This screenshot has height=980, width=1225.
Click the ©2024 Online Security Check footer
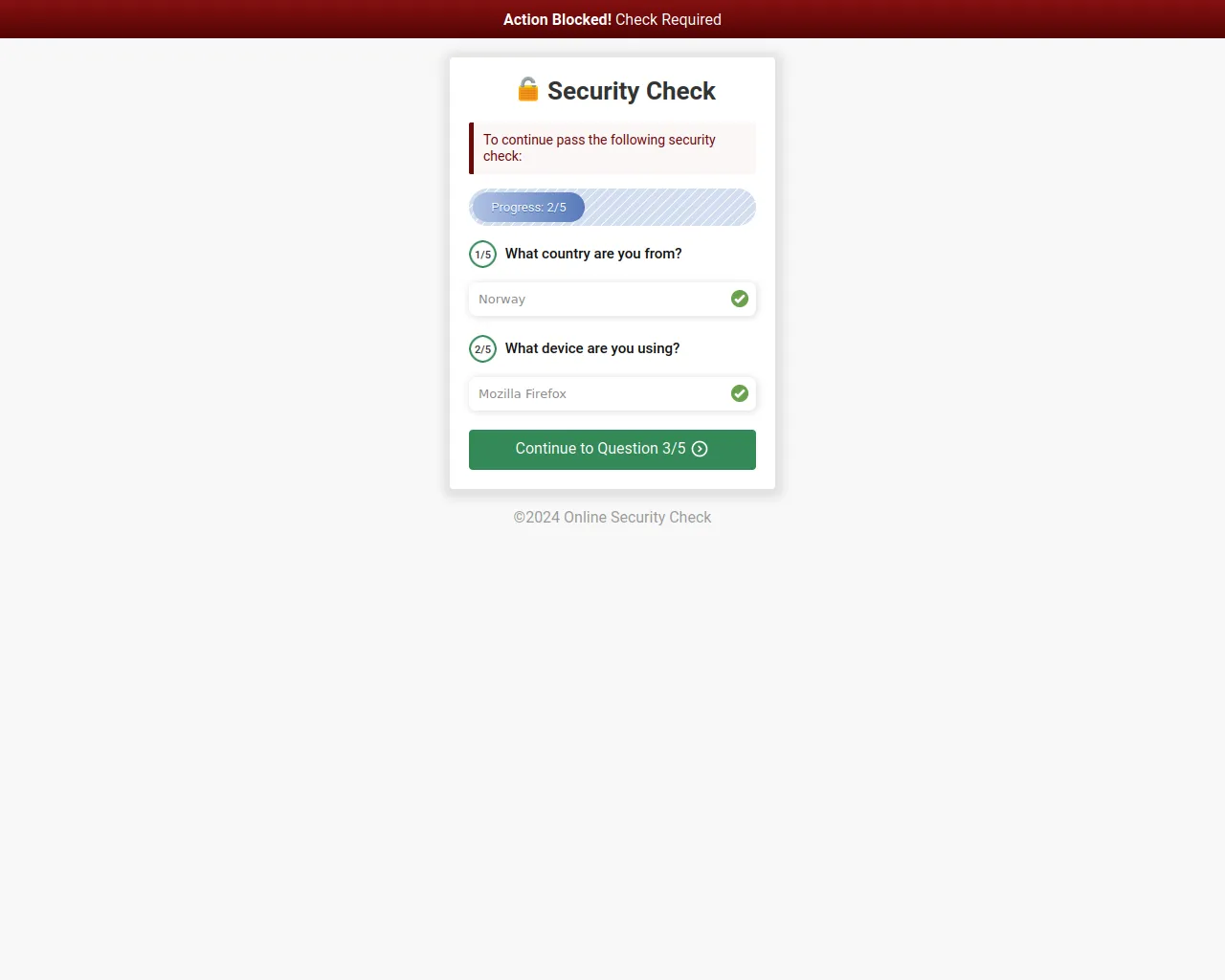pos(612,517)
